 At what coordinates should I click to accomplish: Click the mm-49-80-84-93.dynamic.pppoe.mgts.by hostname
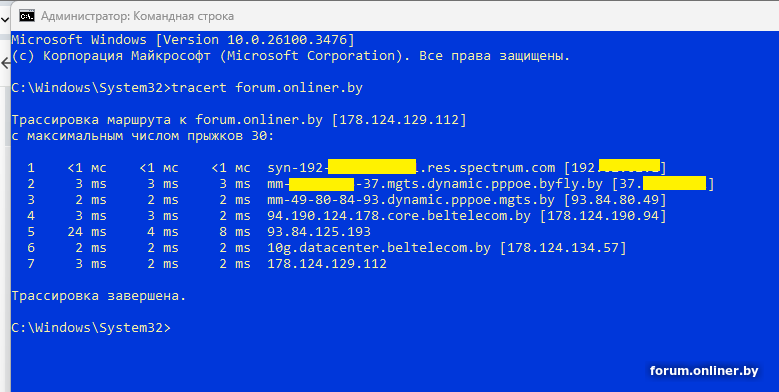pyautogui.click(x=411, y=200)
